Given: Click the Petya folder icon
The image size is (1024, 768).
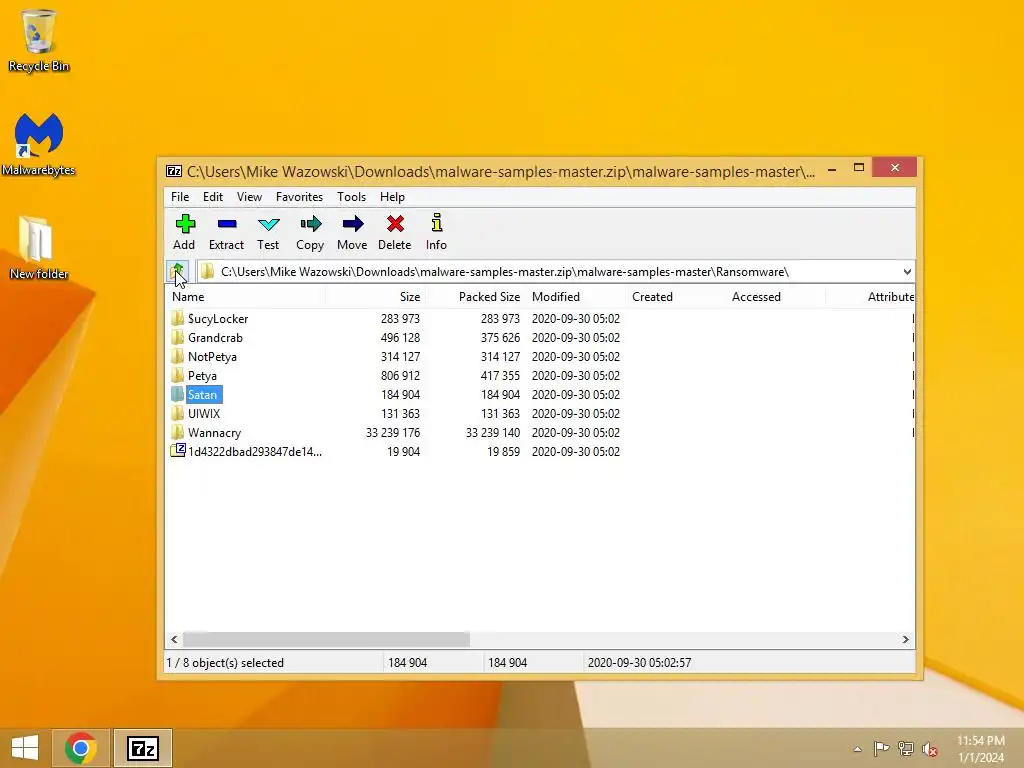Looking at the screenshot, I should (177, 376).
